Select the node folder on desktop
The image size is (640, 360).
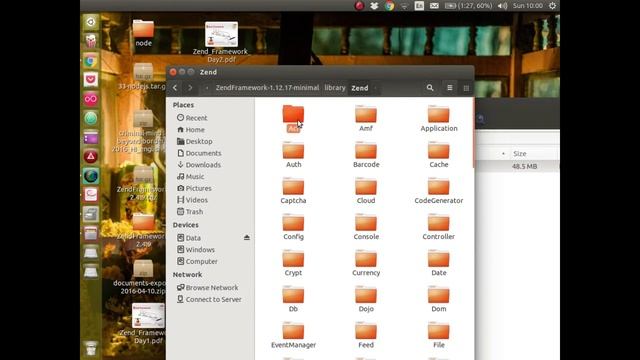pos(143,33)
